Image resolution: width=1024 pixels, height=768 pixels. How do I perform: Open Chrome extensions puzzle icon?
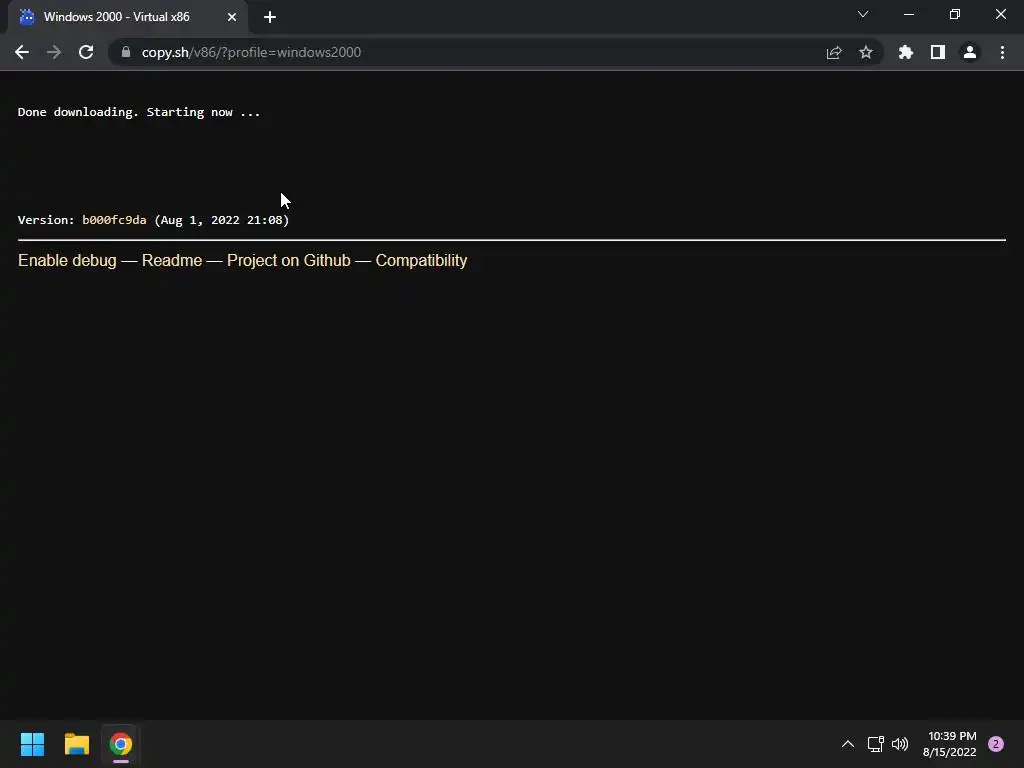(906, 52)
